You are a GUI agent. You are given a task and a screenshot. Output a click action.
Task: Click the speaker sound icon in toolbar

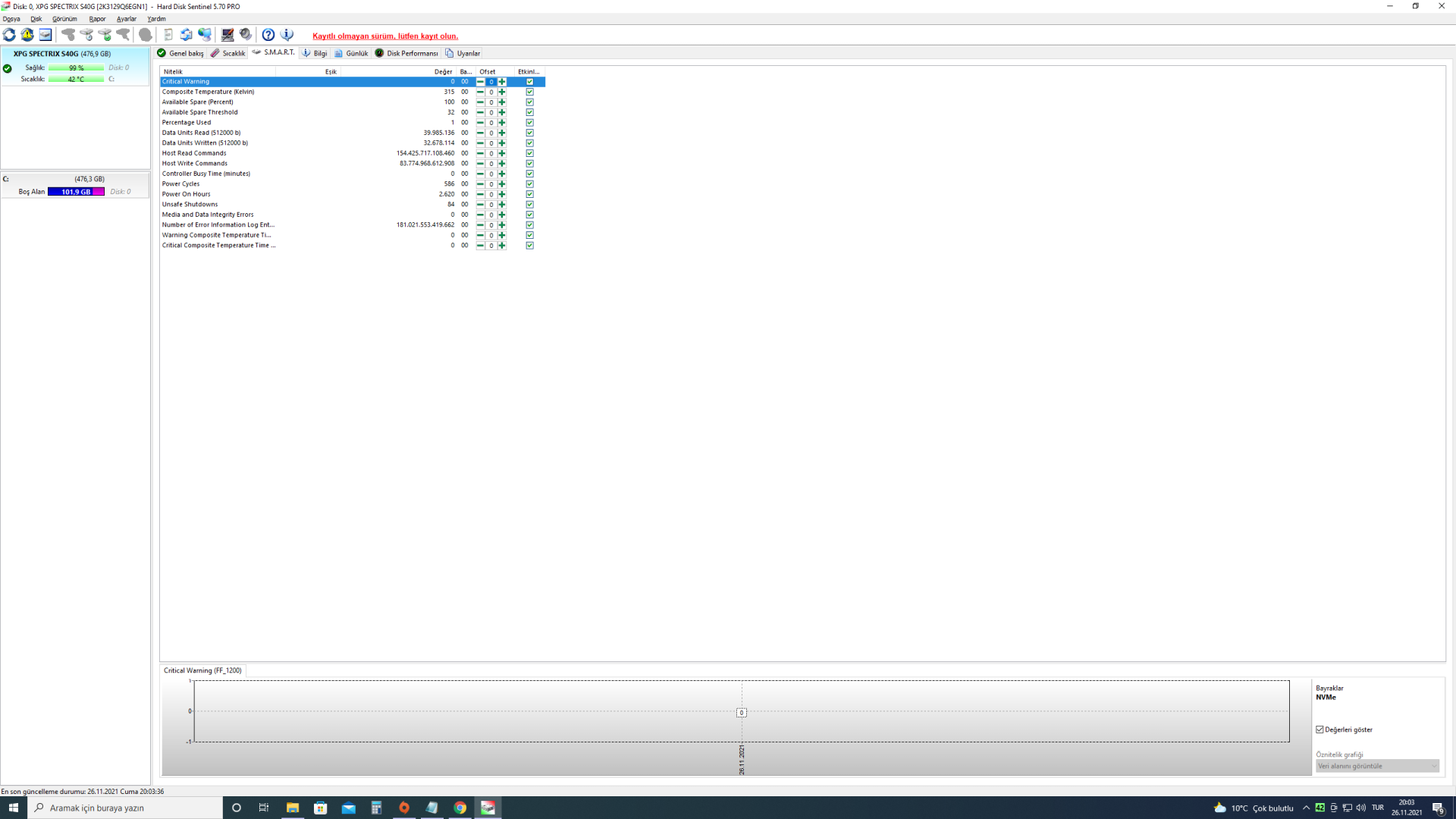pos(246,35)
